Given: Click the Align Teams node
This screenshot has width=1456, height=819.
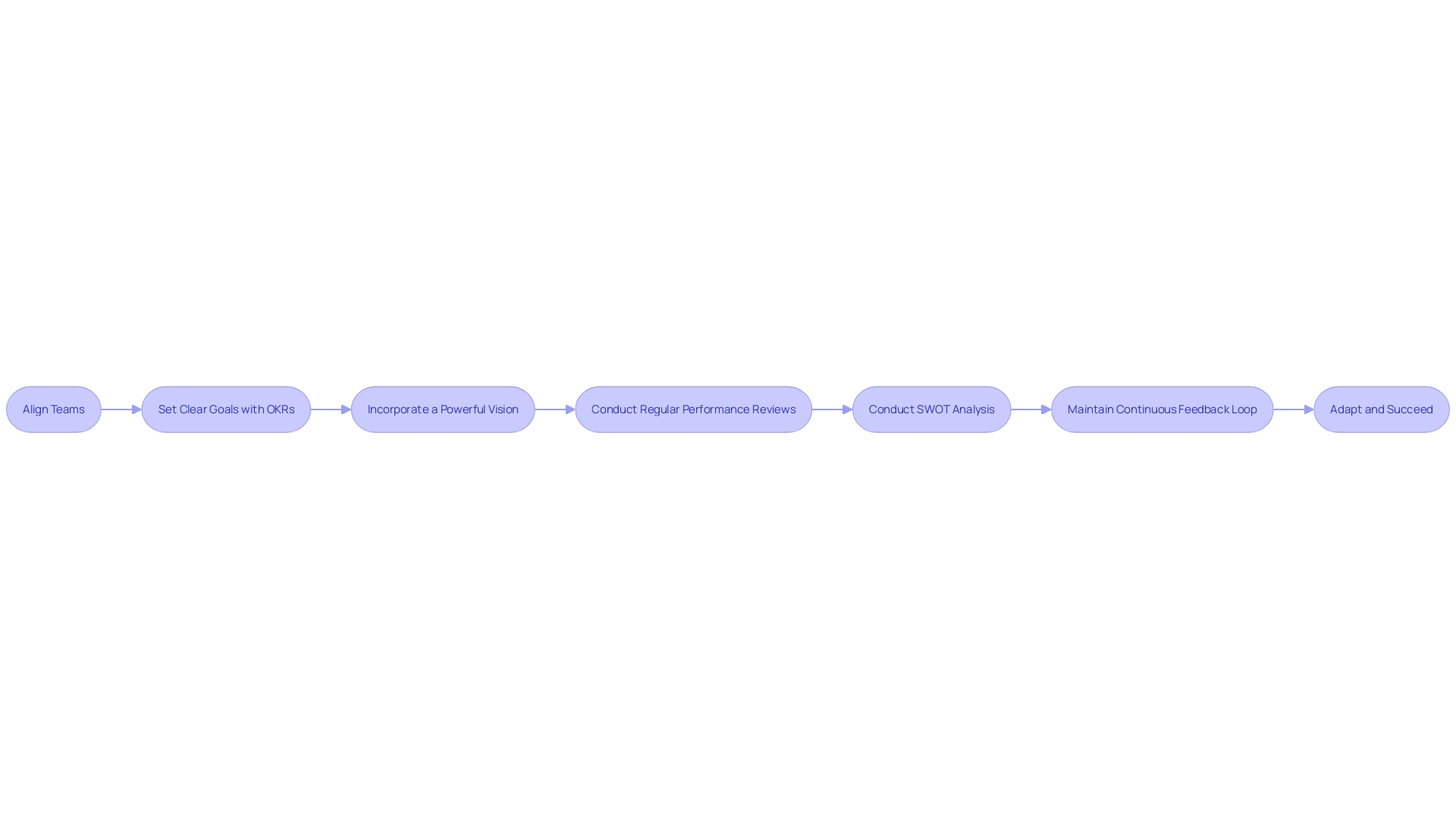Looking at the screenshot, I should [x=53, y=409].
